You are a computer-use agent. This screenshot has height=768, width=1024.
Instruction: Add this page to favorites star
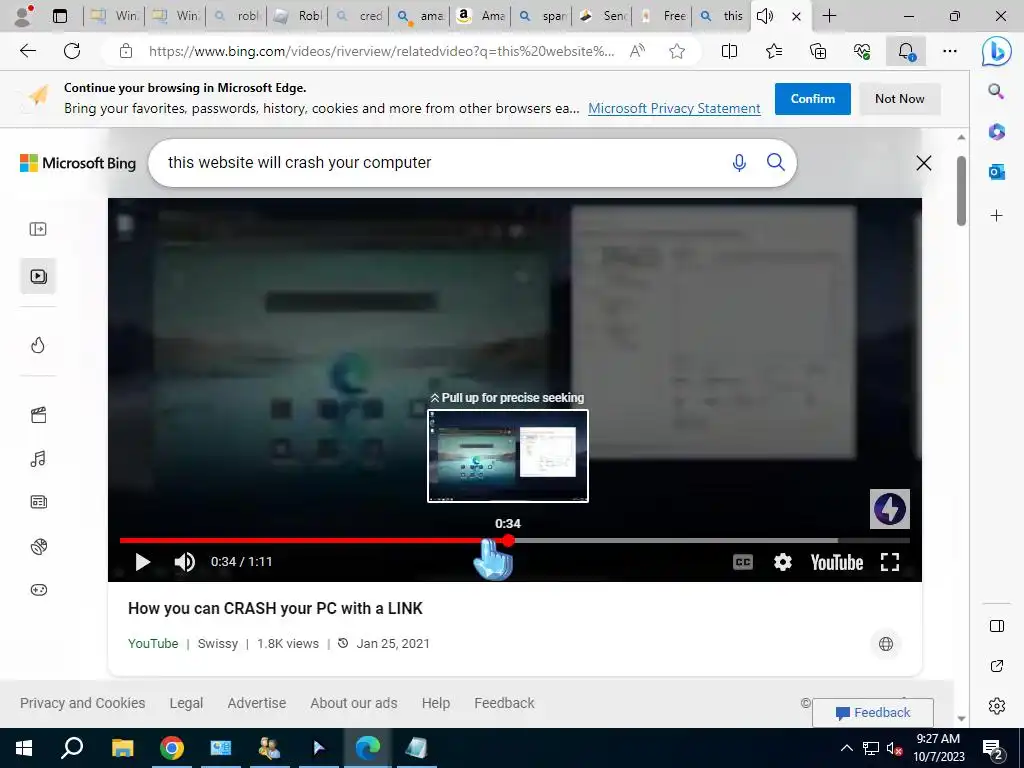(x=677, y=51)
